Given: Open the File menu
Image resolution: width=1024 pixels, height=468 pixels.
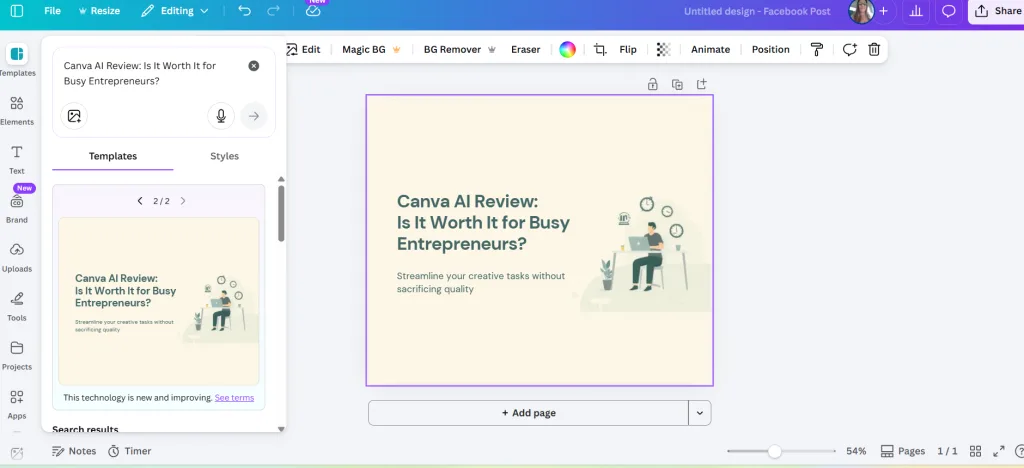Looking at the screenshot, I should coord(52,11).
